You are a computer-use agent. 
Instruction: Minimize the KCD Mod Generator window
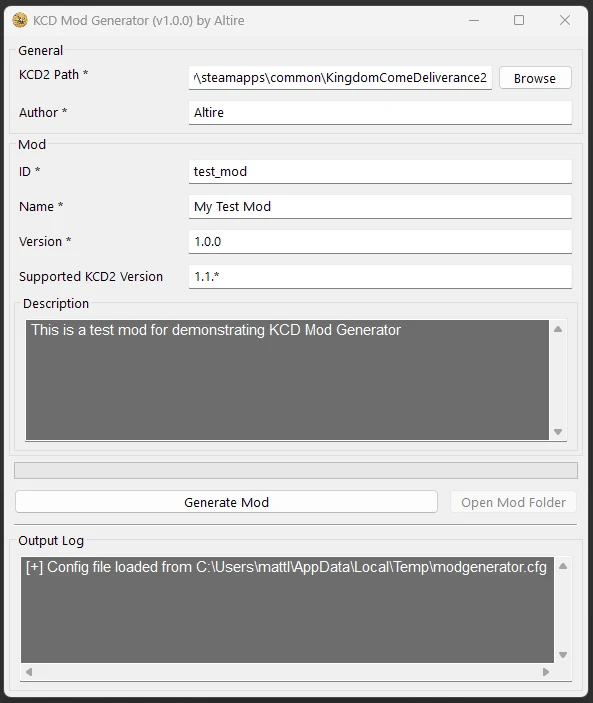tap(474, 20)
